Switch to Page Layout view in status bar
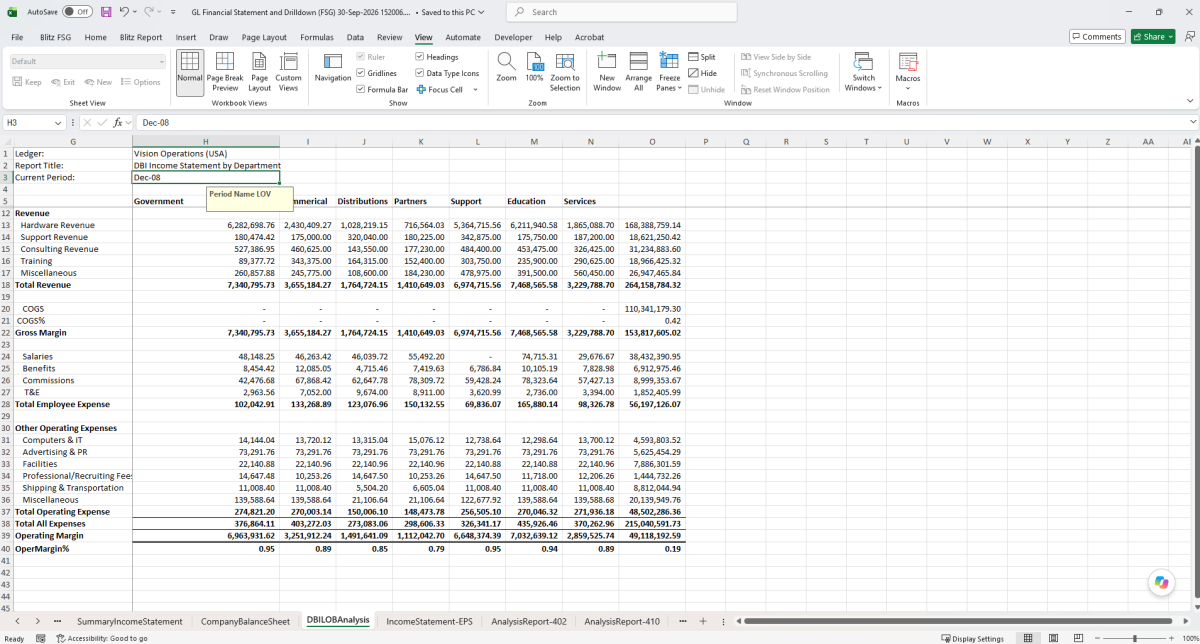Image resolution: width=1200 pixels, height=644 pixels. tap(1052, 638)
